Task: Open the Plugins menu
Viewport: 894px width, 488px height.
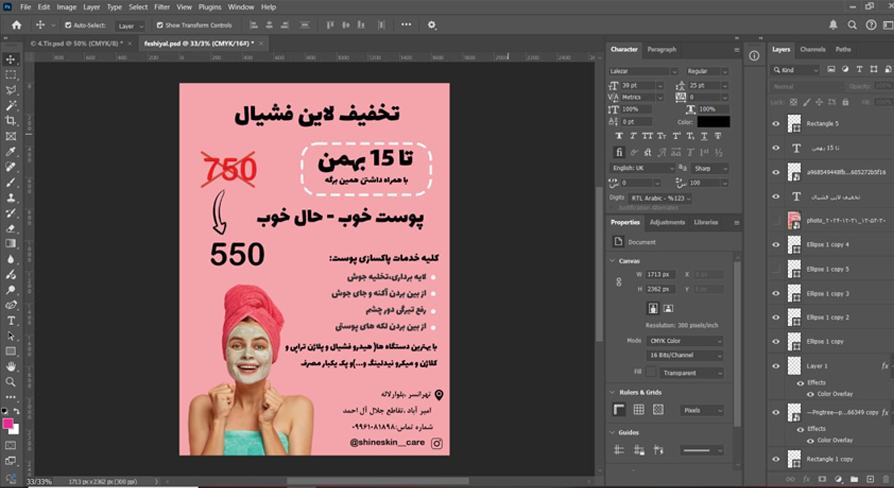Action: (210, 7)
